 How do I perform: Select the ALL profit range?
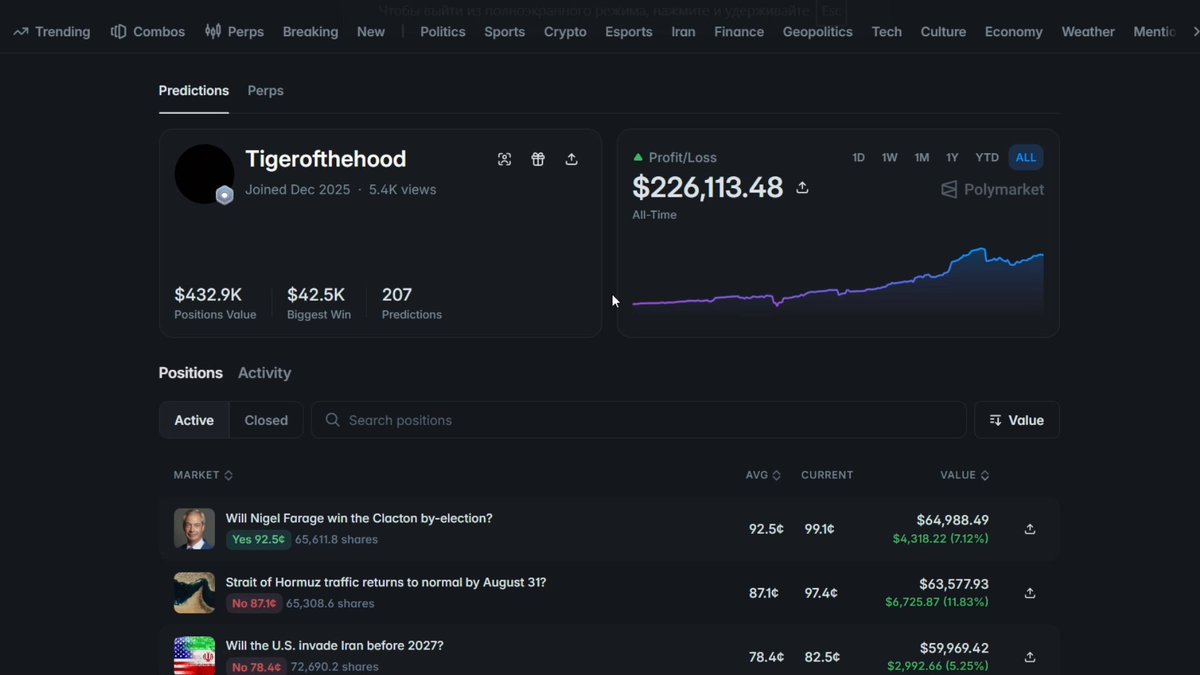pyautogui.click(x=1026, y=158)
